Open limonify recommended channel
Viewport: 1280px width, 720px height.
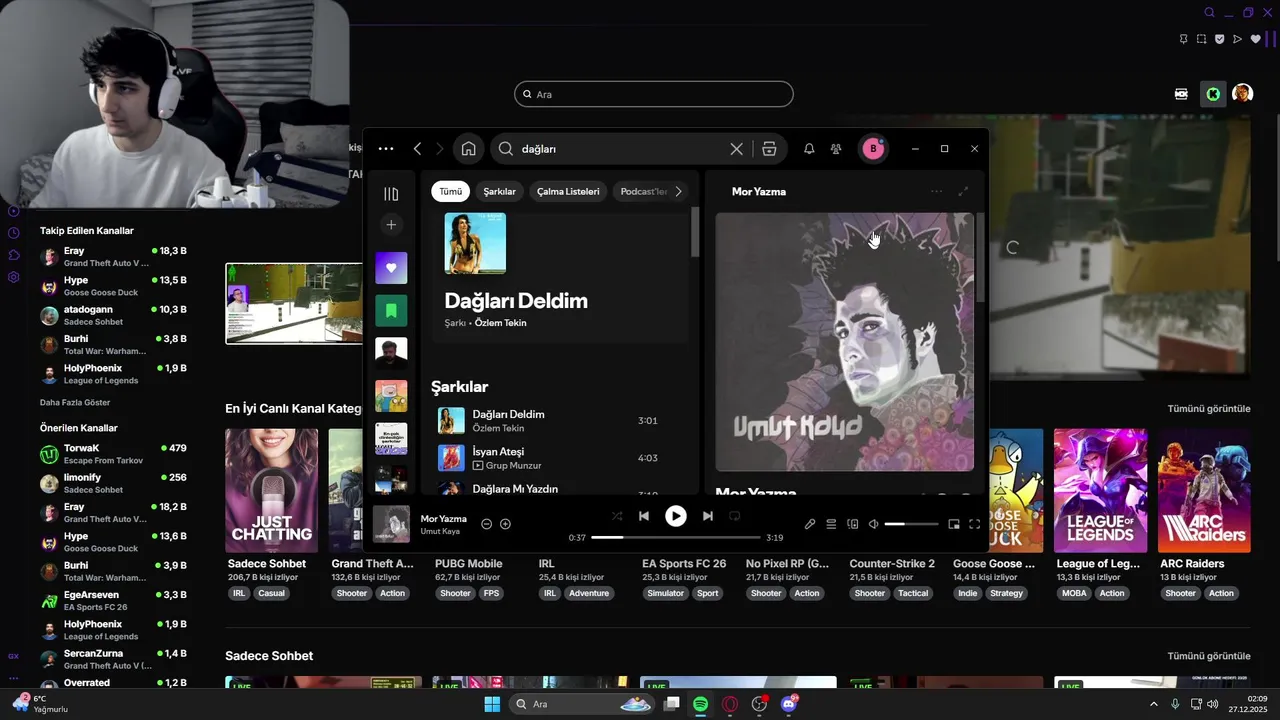112,483
